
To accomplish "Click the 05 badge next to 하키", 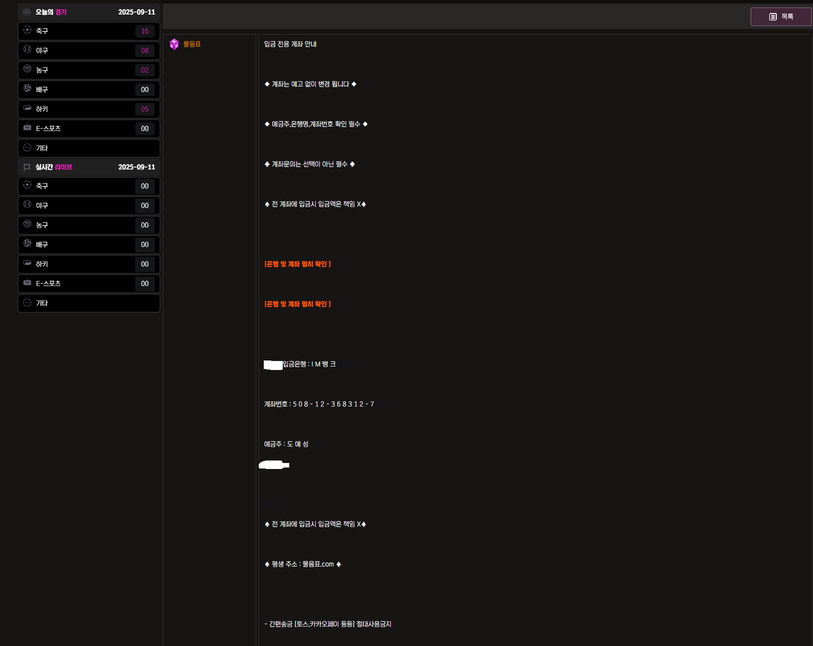I will (x=146, y=108).
